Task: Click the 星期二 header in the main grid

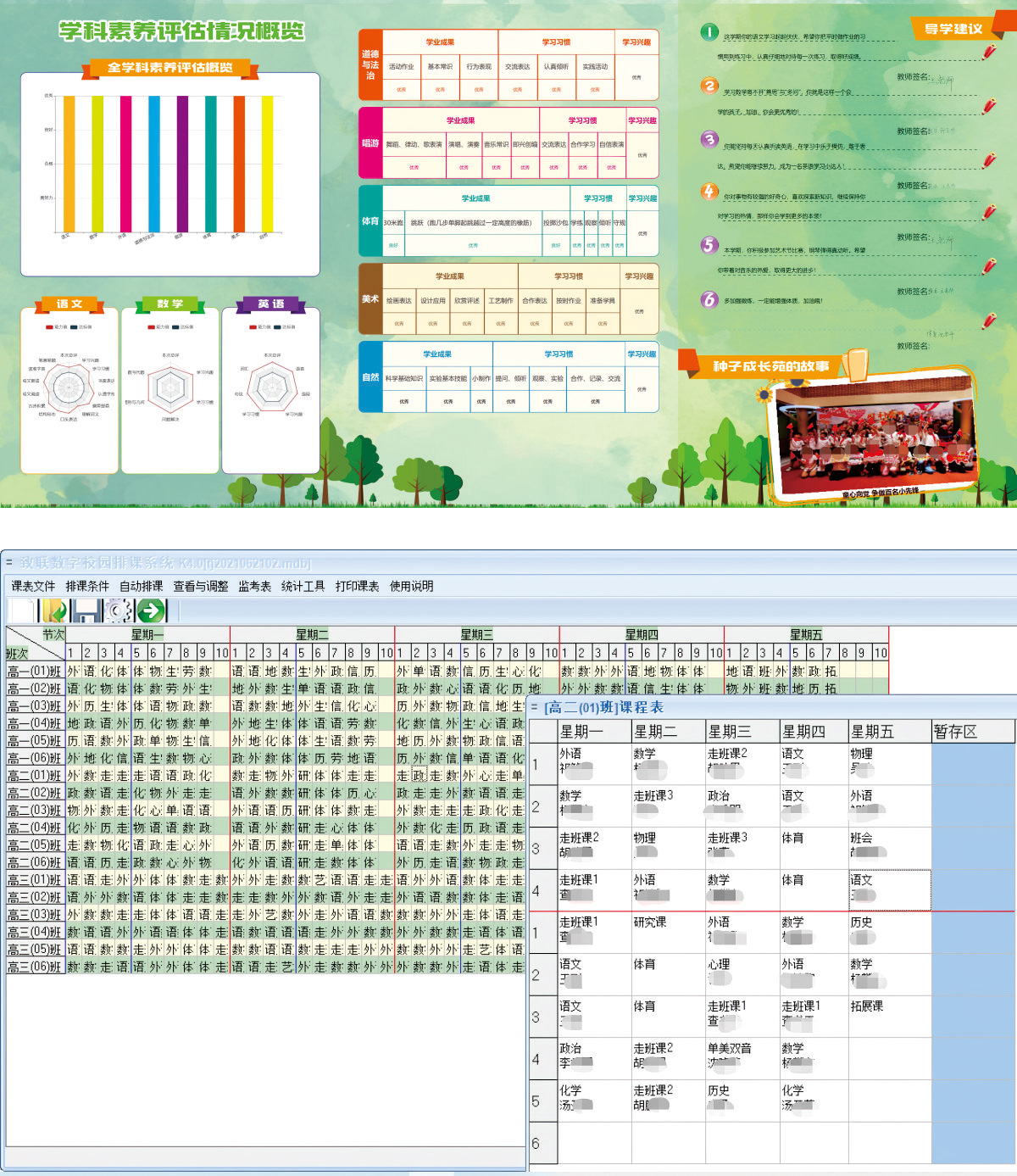Action: (x=312, y=634)
